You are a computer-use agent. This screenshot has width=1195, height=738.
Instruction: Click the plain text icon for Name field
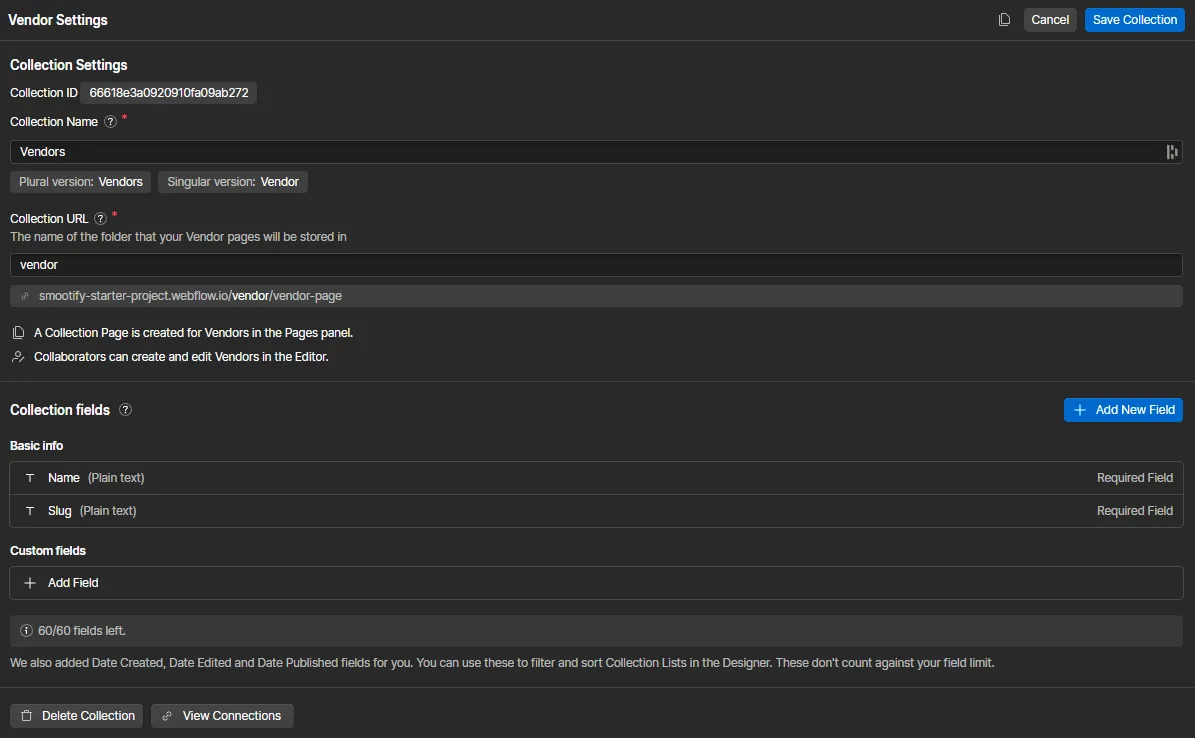(x=30, y=478)
